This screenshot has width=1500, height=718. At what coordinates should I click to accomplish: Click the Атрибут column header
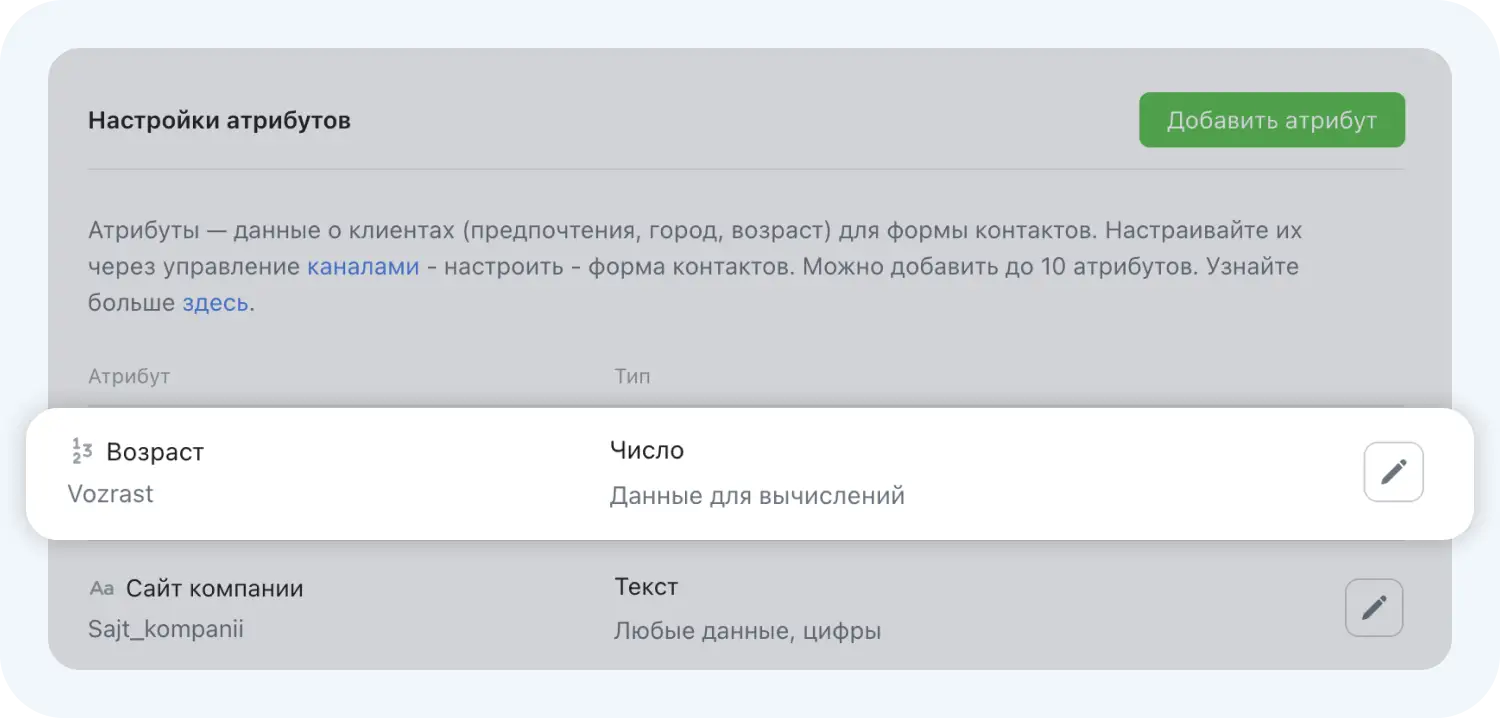pos(128,376)
